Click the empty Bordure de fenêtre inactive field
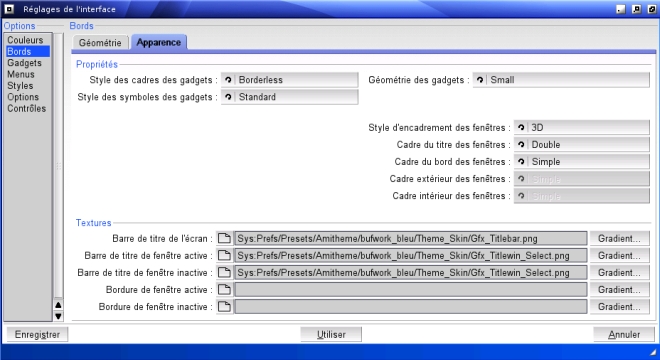 (x=410, y=307)
